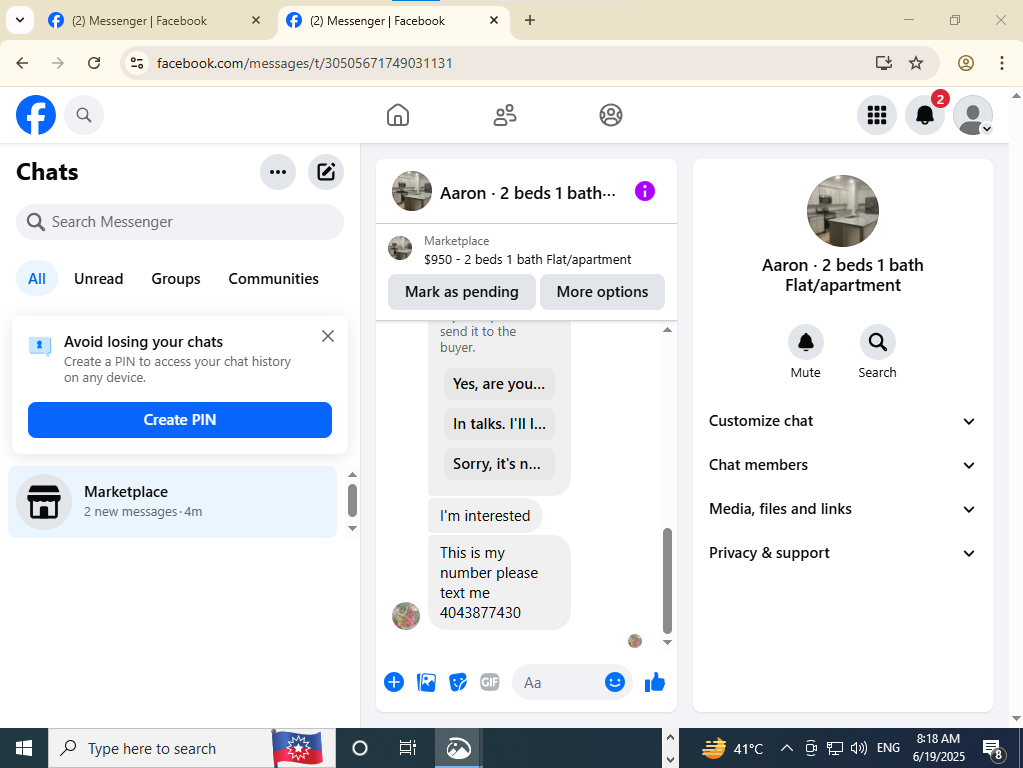Open conversation information purple i icon

tap(645, 191)
